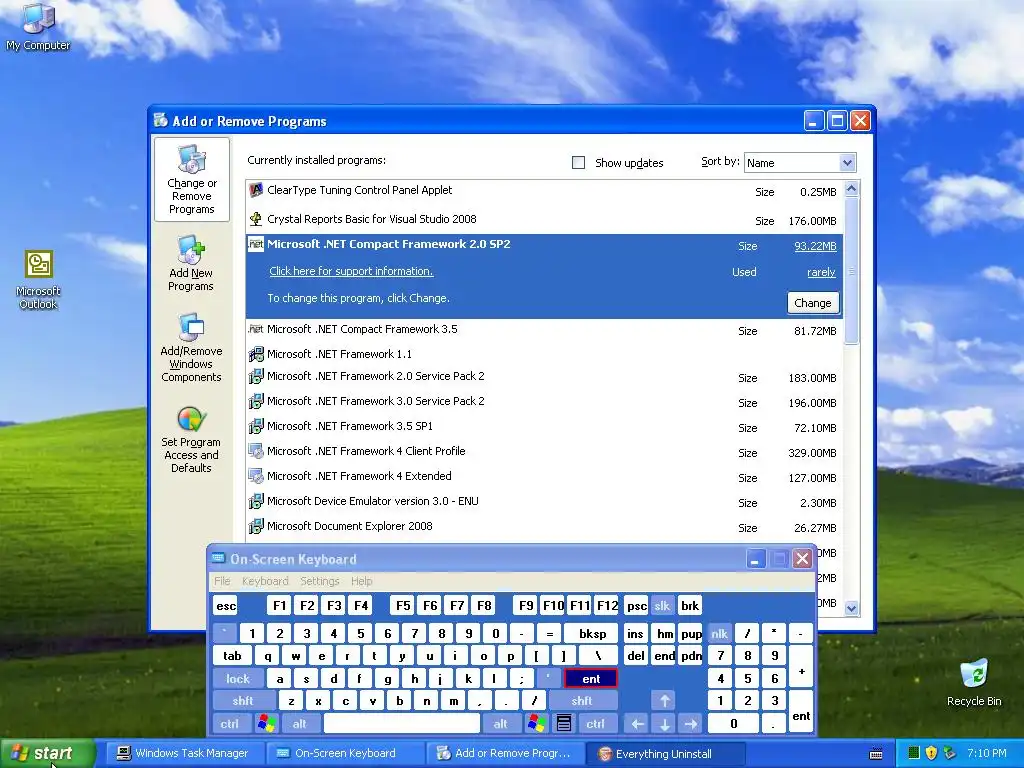This screenshot has width=1024, height=768.
Task: Click the F5 key on keyboard
Action: [403, 605]
